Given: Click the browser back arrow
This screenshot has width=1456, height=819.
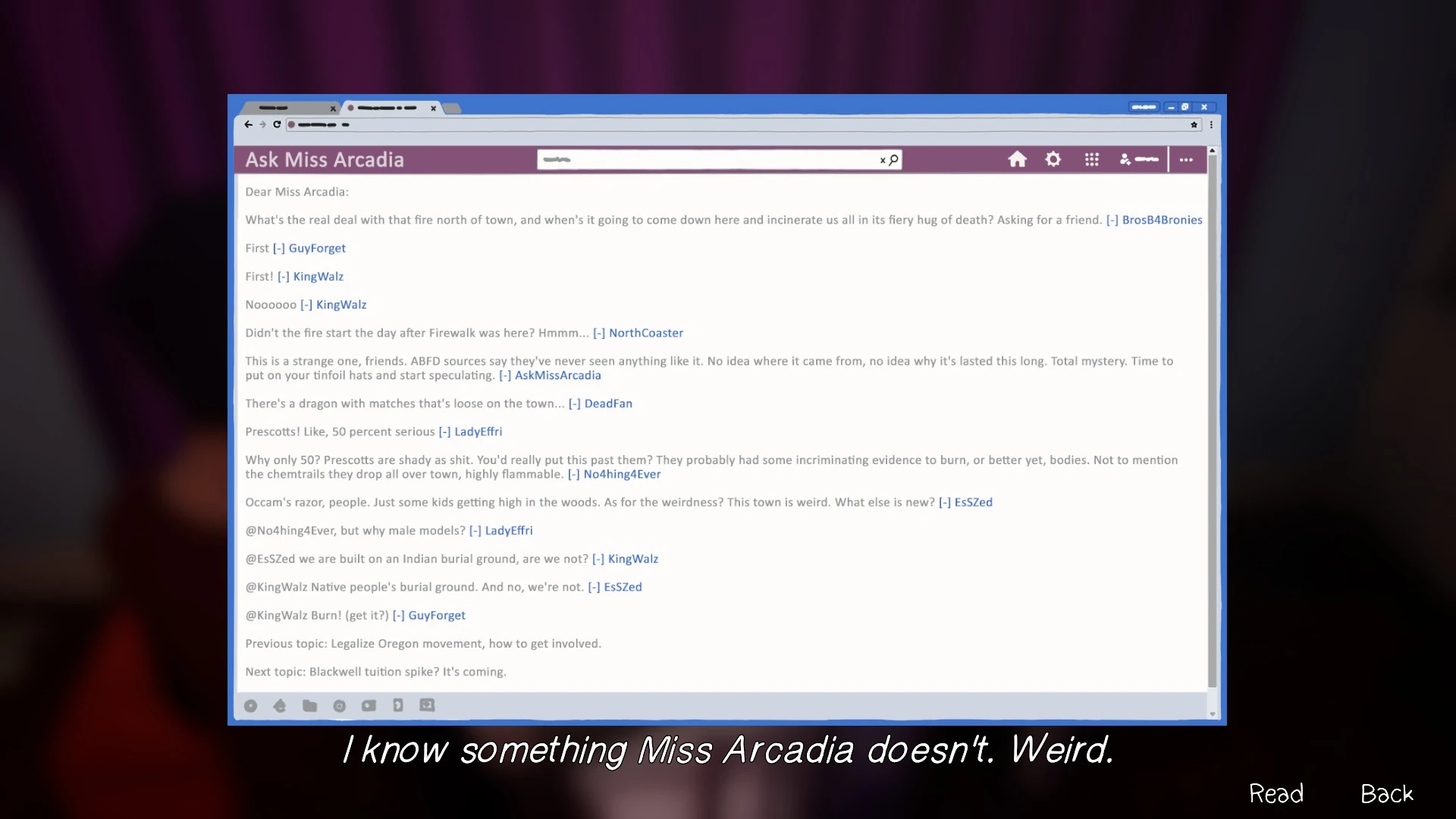Looking at the screenshot, I should coord(248,124).
